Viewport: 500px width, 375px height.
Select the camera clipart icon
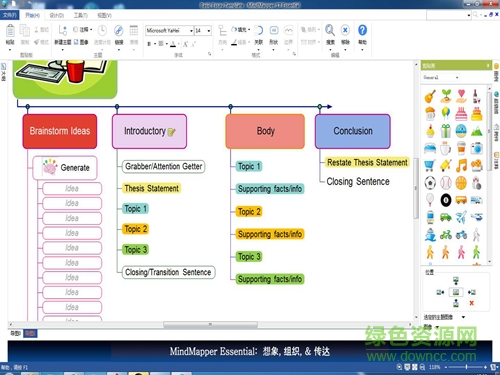click(477, 148)
